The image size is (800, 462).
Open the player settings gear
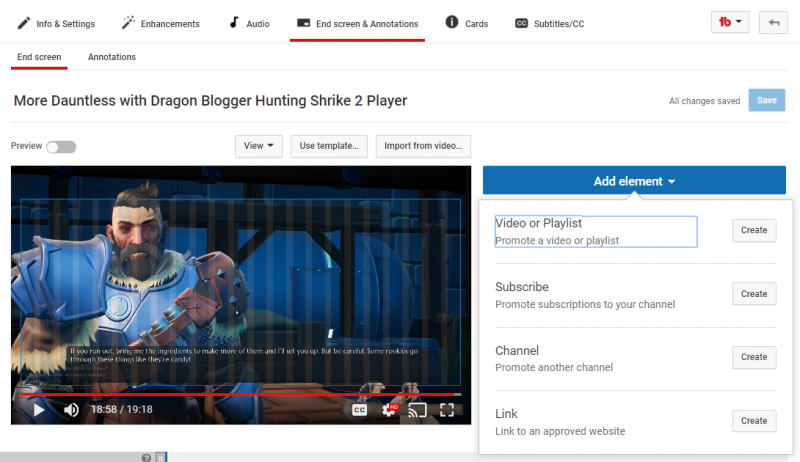389,409
